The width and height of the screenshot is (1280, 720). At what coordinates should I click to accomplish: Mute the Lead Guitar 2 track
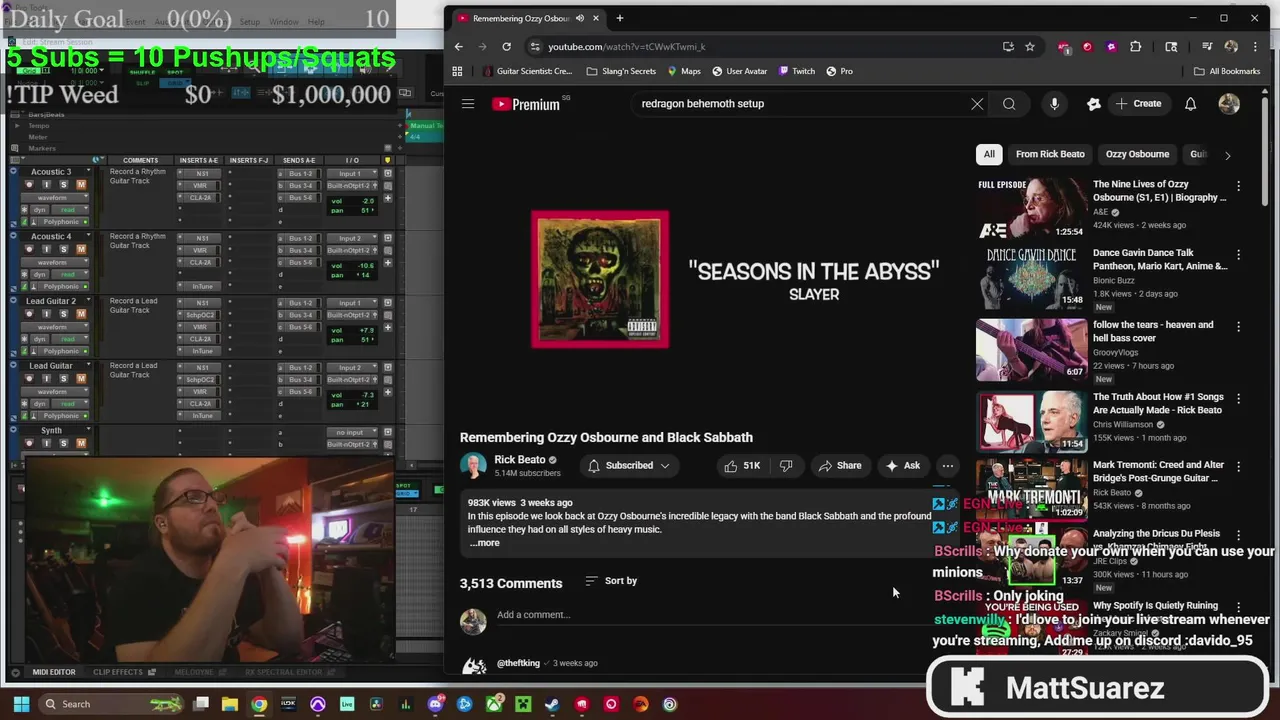[81, 314]
